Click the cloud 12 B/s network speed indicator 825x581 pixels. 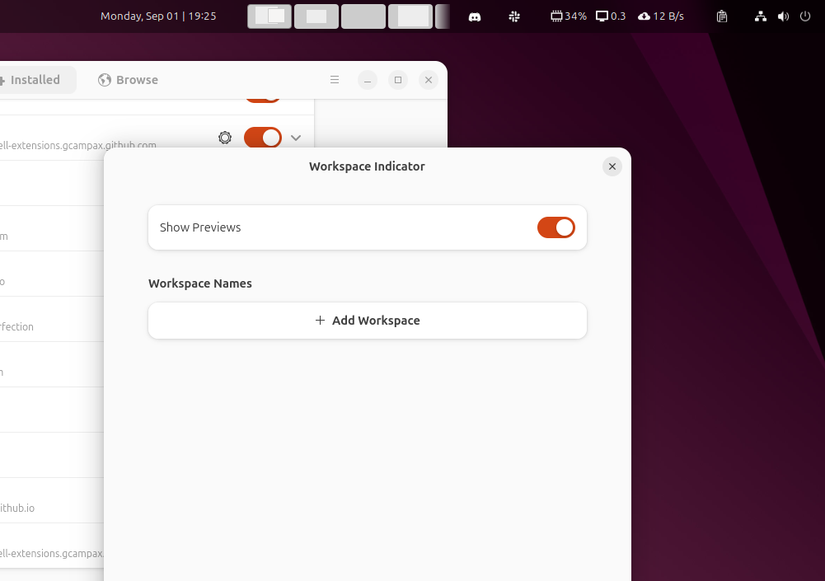[660, 16]
